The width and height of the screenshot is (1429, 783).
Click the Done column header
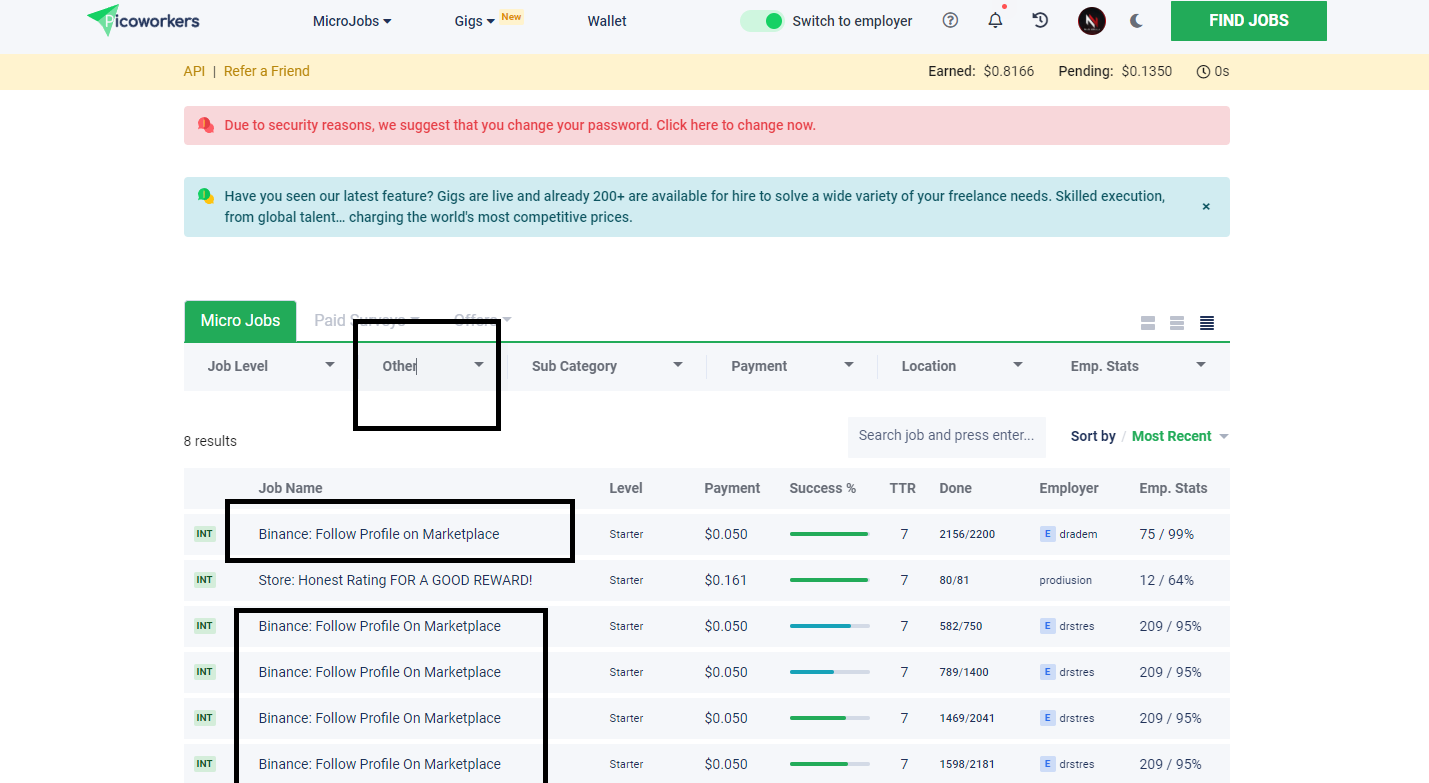(955, 488)
